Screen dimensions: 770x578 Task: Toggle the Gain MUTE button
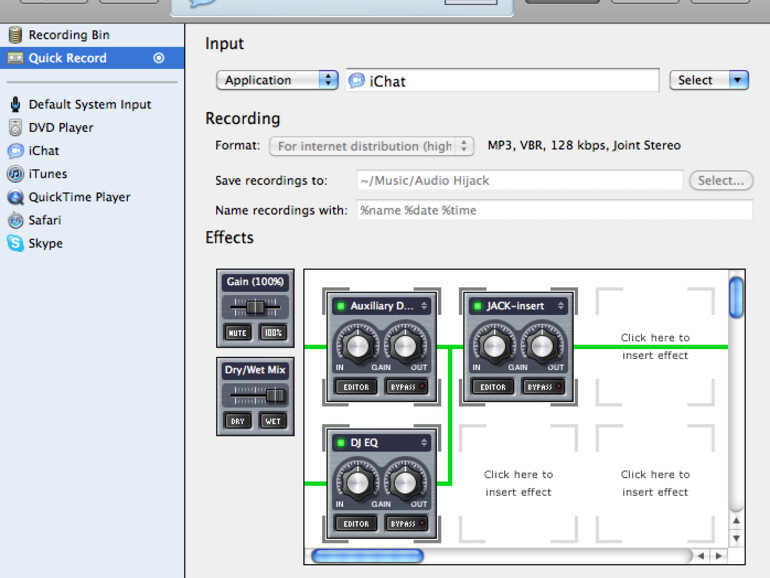[238, 332]
